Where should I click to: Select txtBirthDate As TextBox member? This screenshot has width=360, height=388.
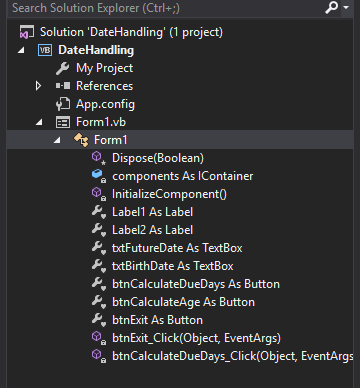point(173,266)
